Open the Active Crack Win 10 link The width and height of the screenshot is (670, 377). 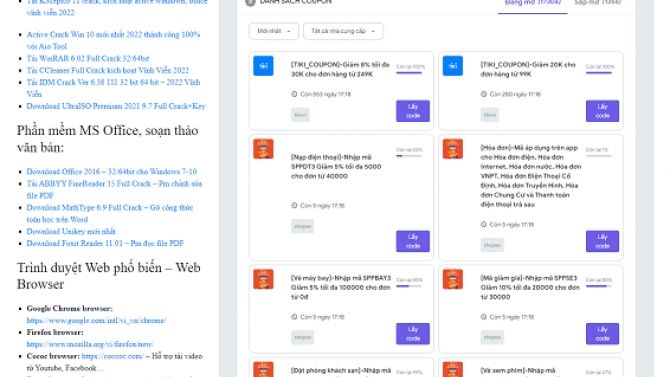pos(113,40)
